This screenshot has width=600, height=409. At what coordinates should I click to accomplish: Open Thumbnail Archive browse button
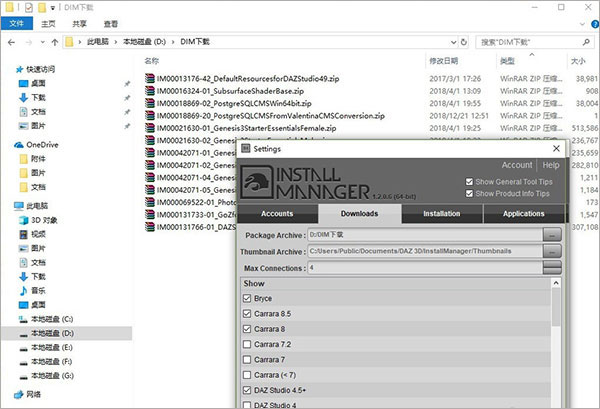(552, 251)
